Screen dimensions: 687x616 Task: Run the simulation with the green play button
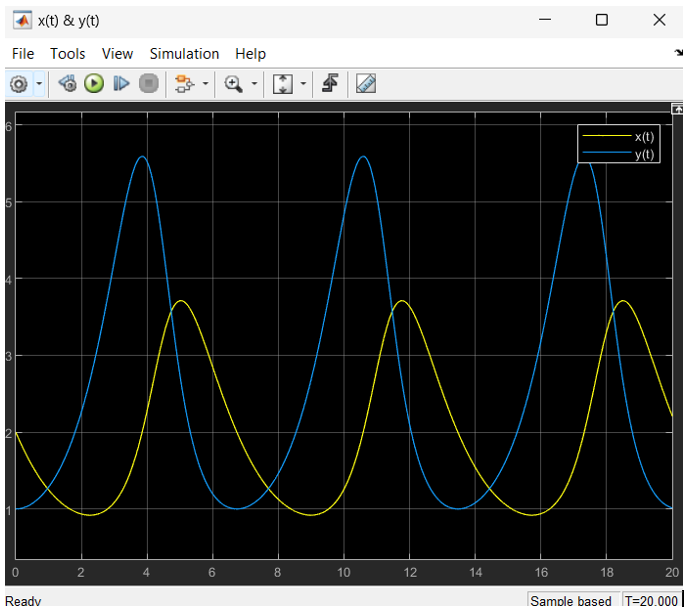94,84
